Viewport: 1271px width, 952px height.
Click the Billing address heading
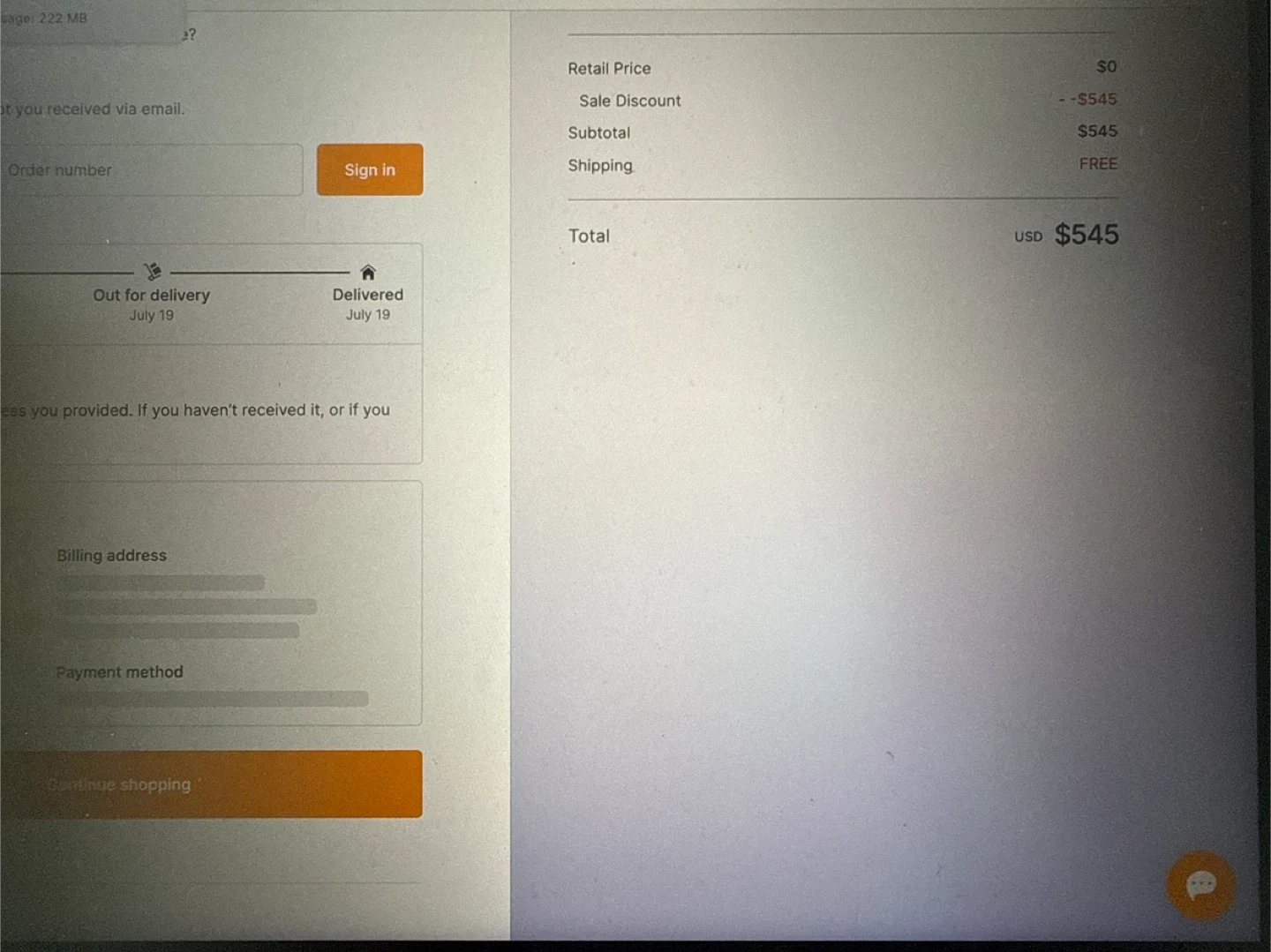click(x=112, y=556)
